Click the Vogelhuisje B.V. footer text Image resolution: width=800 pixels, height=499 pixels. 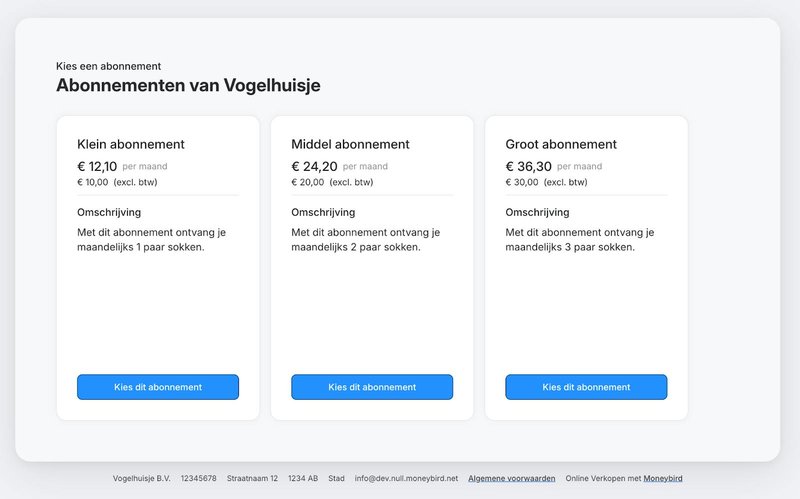141,478
